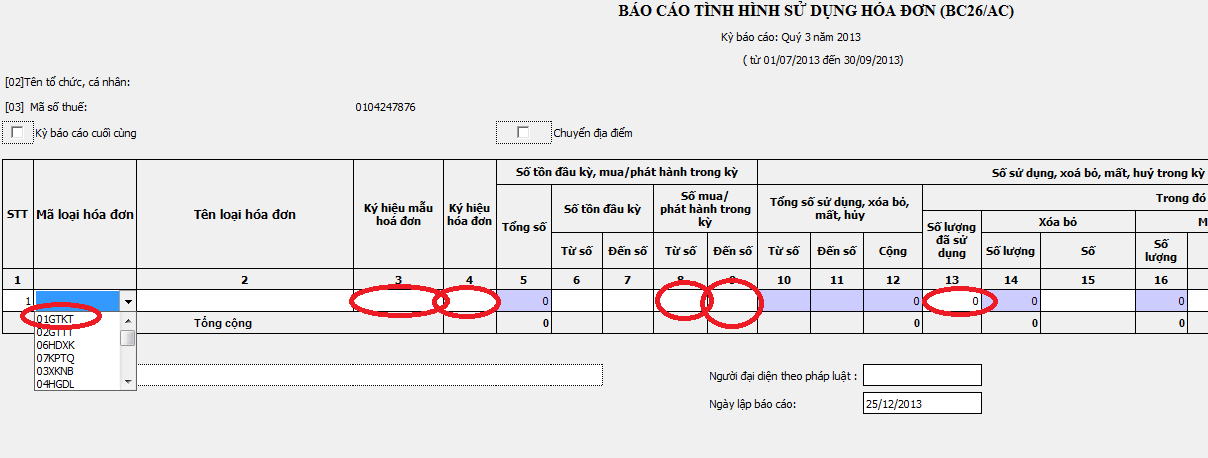Click row 1 Xóa bỏ 'Số' cell, column 15
Screen dimensions: 1208x458
1088,300
